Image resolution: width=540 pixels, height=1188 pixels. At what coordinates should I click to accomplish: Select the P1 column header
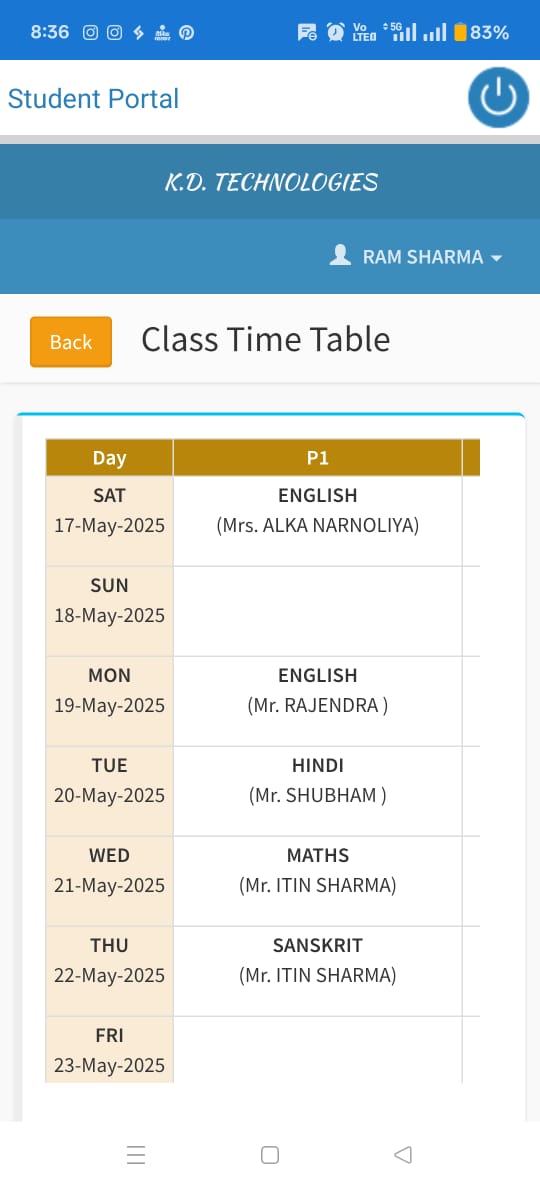click(317, 458)
